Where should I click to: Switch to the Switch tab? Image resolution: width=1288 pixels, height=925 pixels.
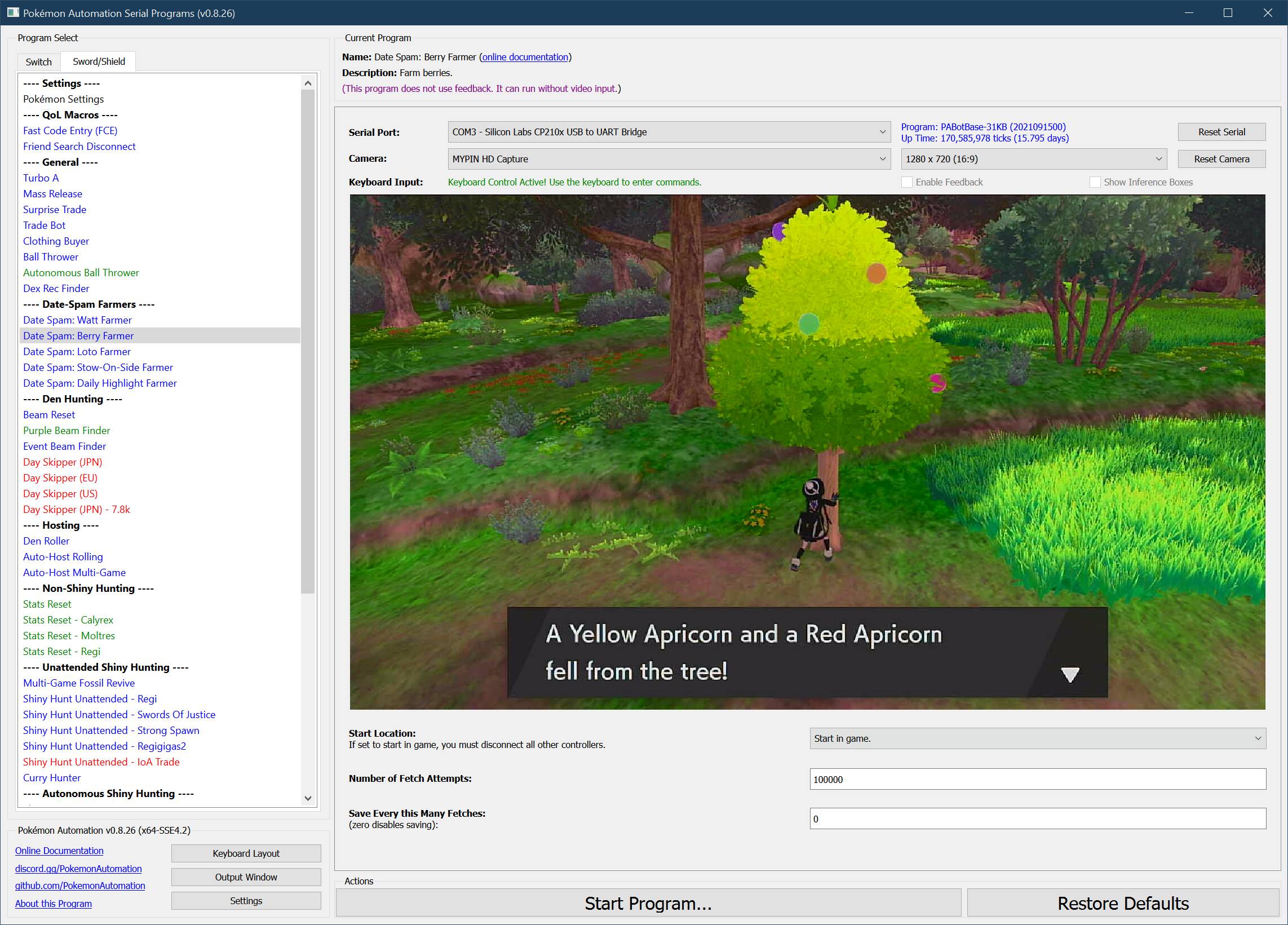pyautogui.click(x=39, y=62)
